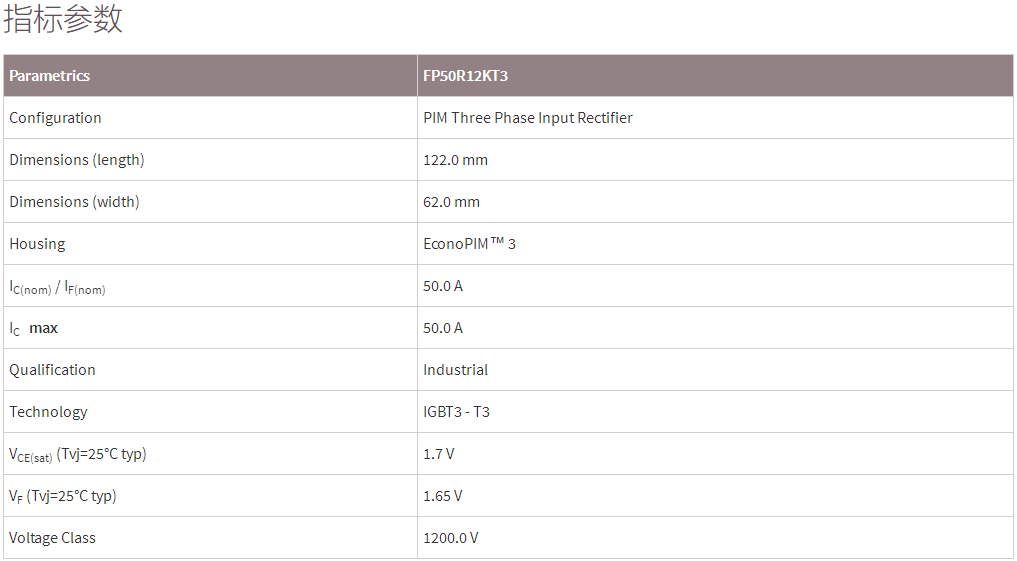Select the 1.65 V value cell
This screenshot has height=561, width=1017.
tap(443, 496)
